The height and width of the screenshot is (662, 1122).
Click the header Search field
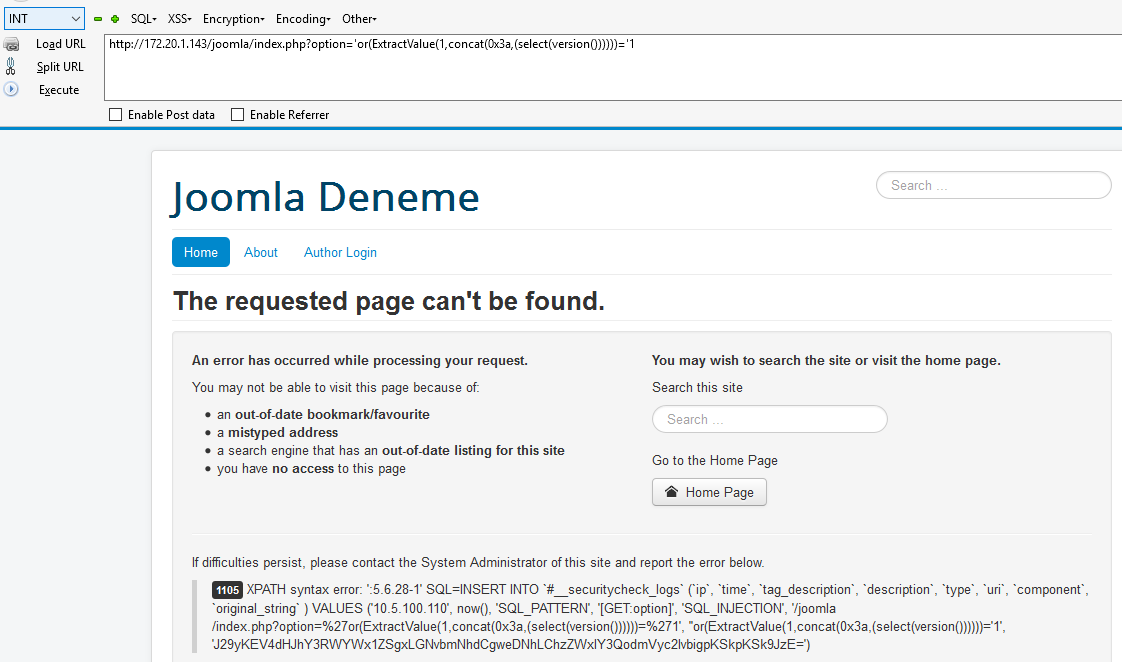click(993, 185)
